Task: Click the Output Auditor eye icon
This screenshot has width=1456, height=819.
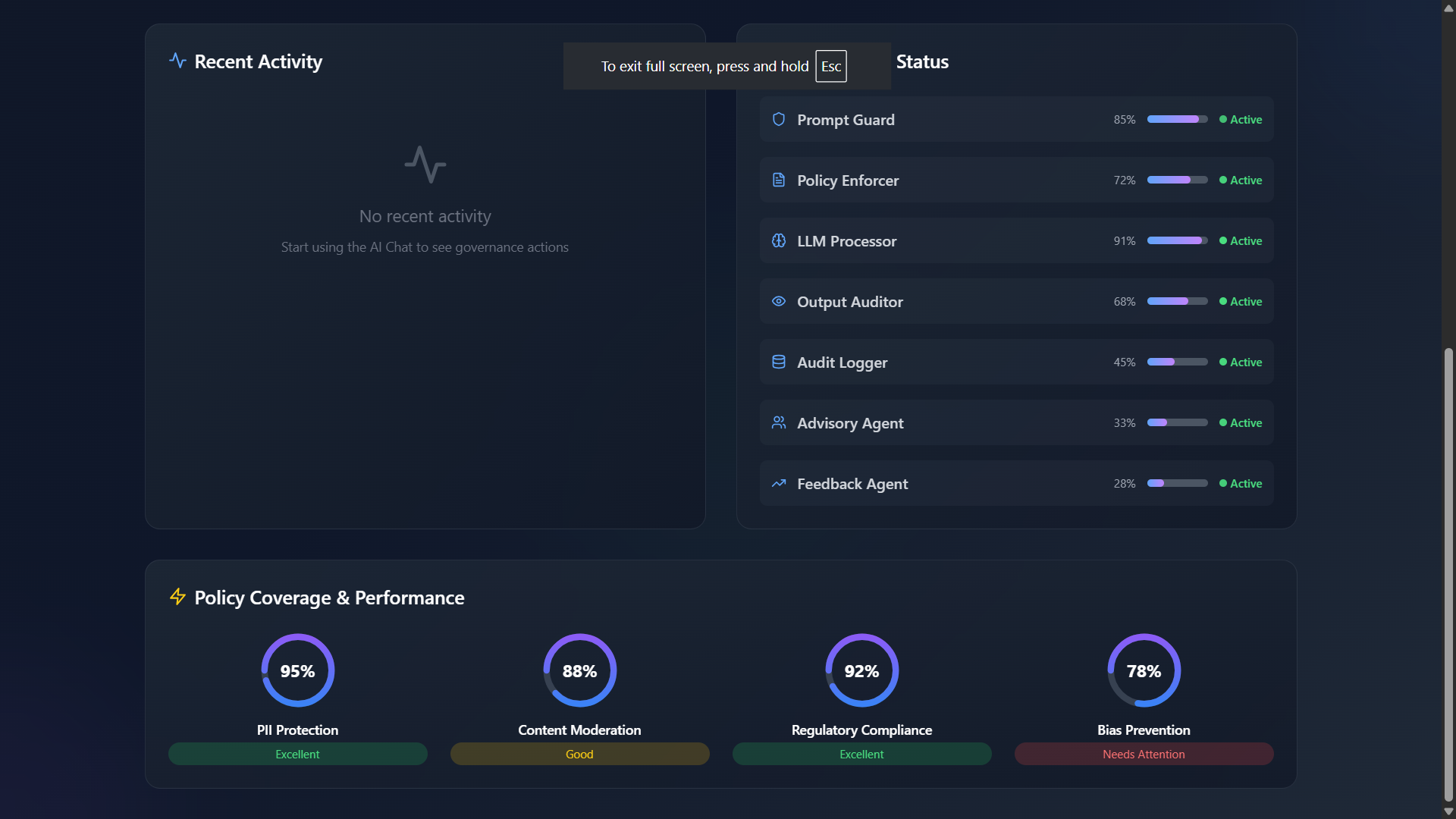Action: click(x=779, y=301)
